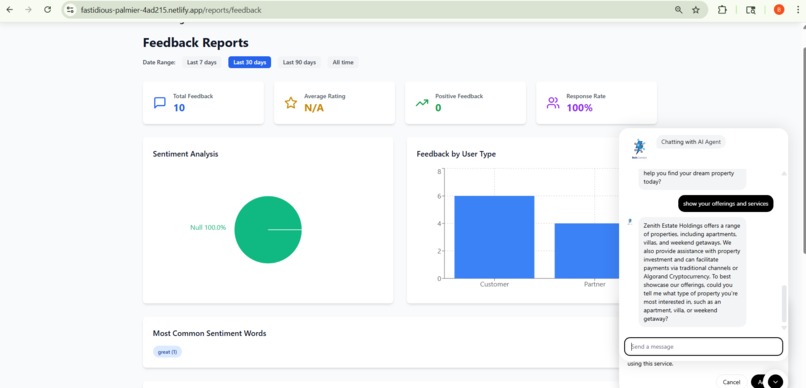Click the 'great (1)' sentiment word tag
806x388 pixels.
[x=167, y=352]
